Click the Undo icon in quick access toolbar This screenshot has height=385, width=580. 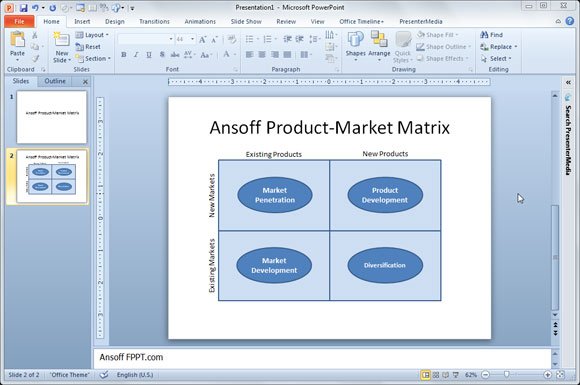pos(35,8)
